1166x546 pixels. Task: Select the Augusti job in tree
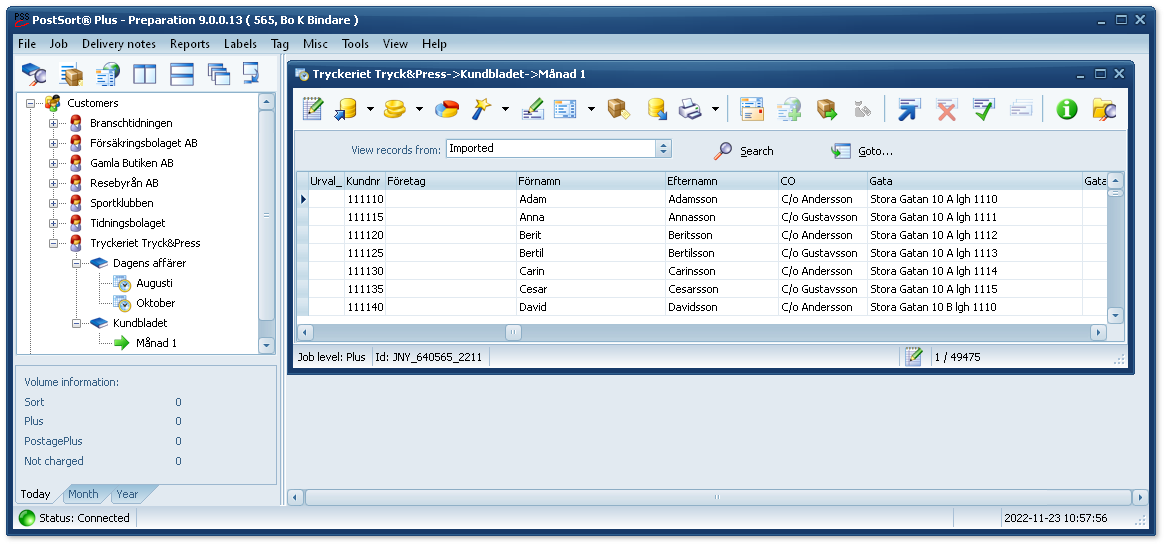(x=155, y=283)
